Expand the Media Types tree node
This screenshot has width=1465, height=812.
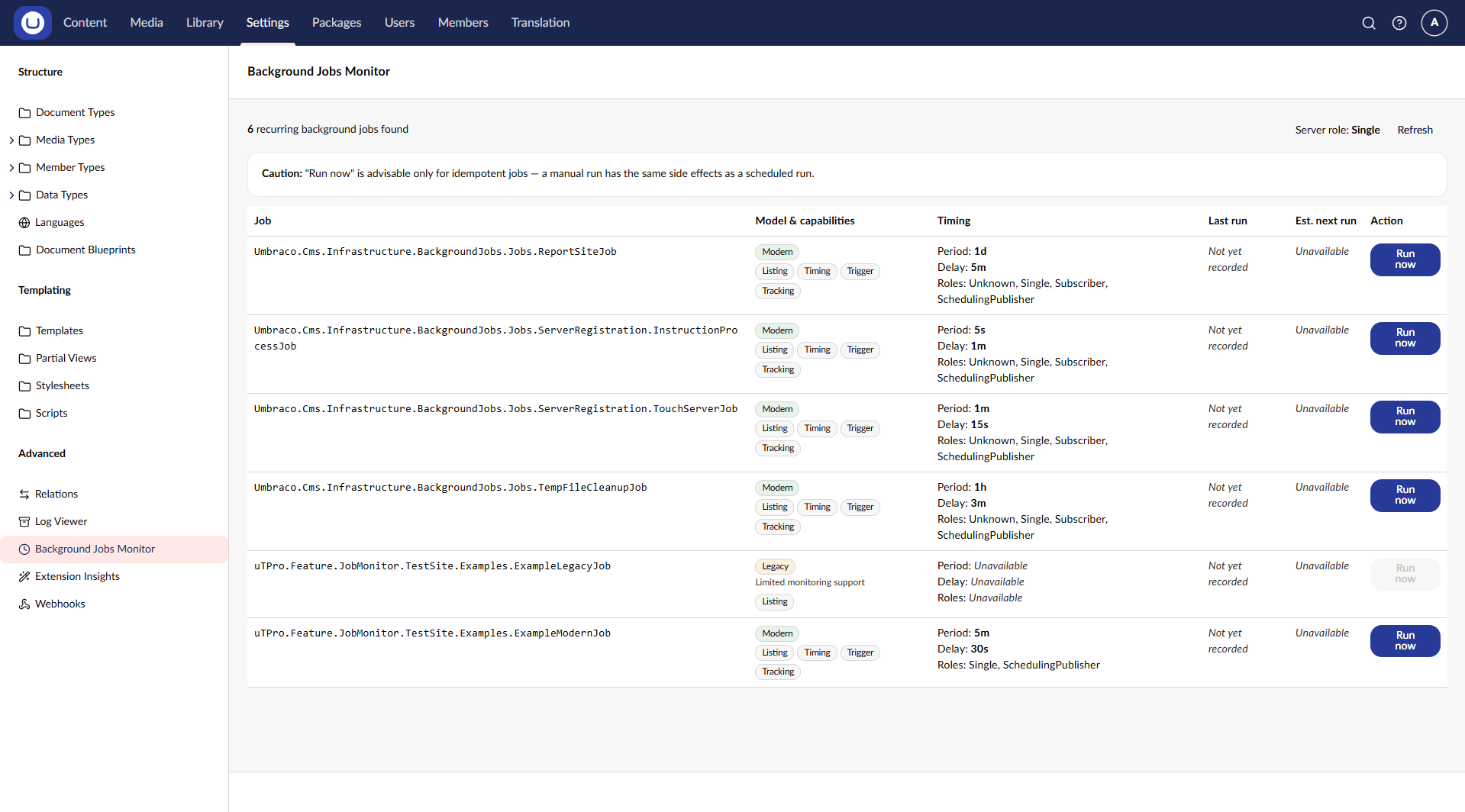(x=11, y=140)
